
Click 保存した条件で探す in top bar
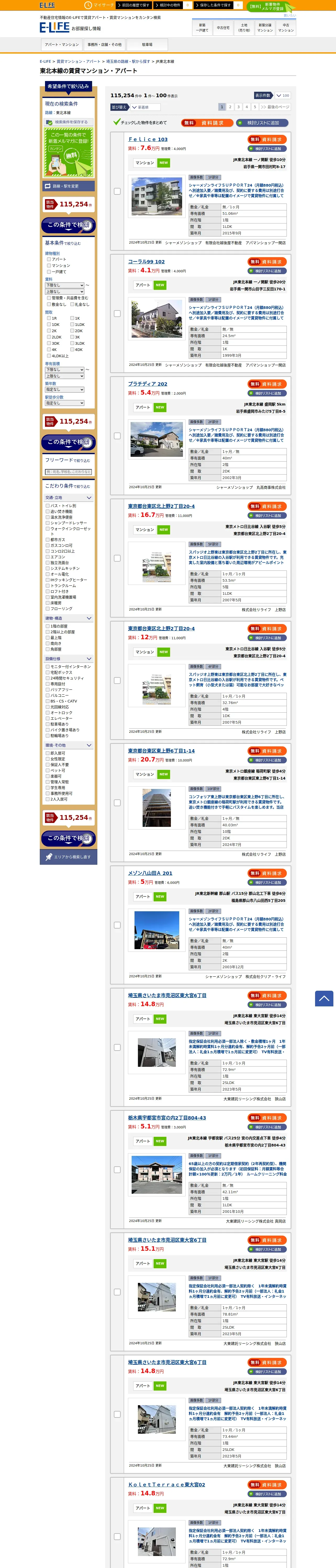[214, 5]
